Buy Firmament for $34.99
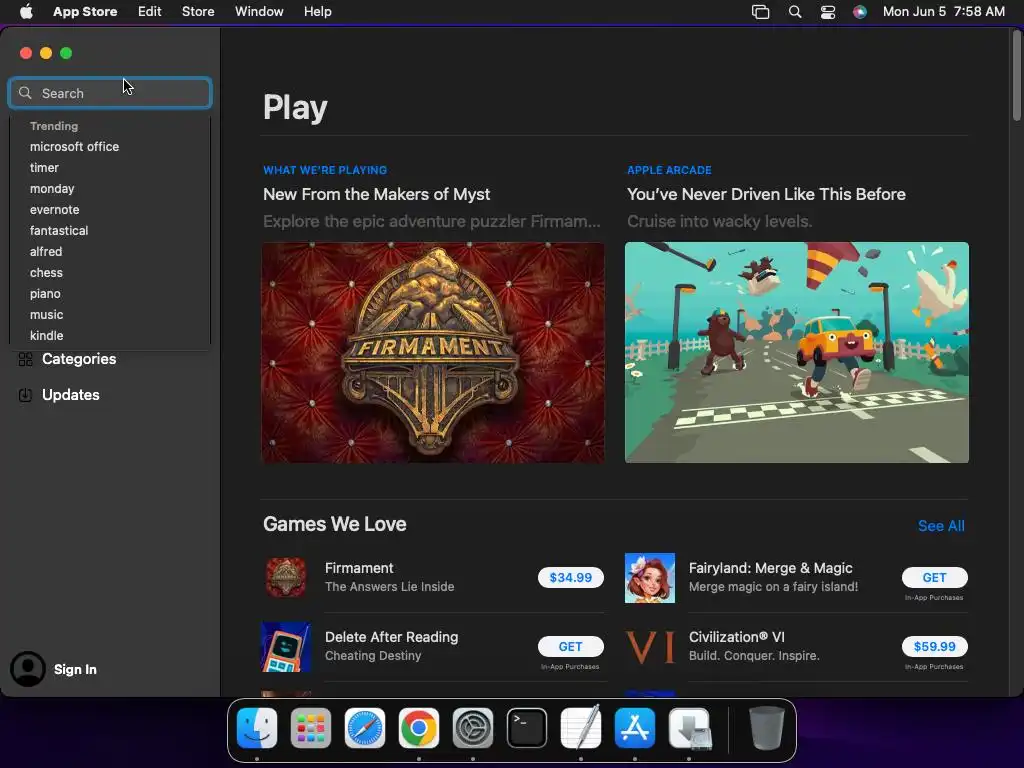 (571, 577)
